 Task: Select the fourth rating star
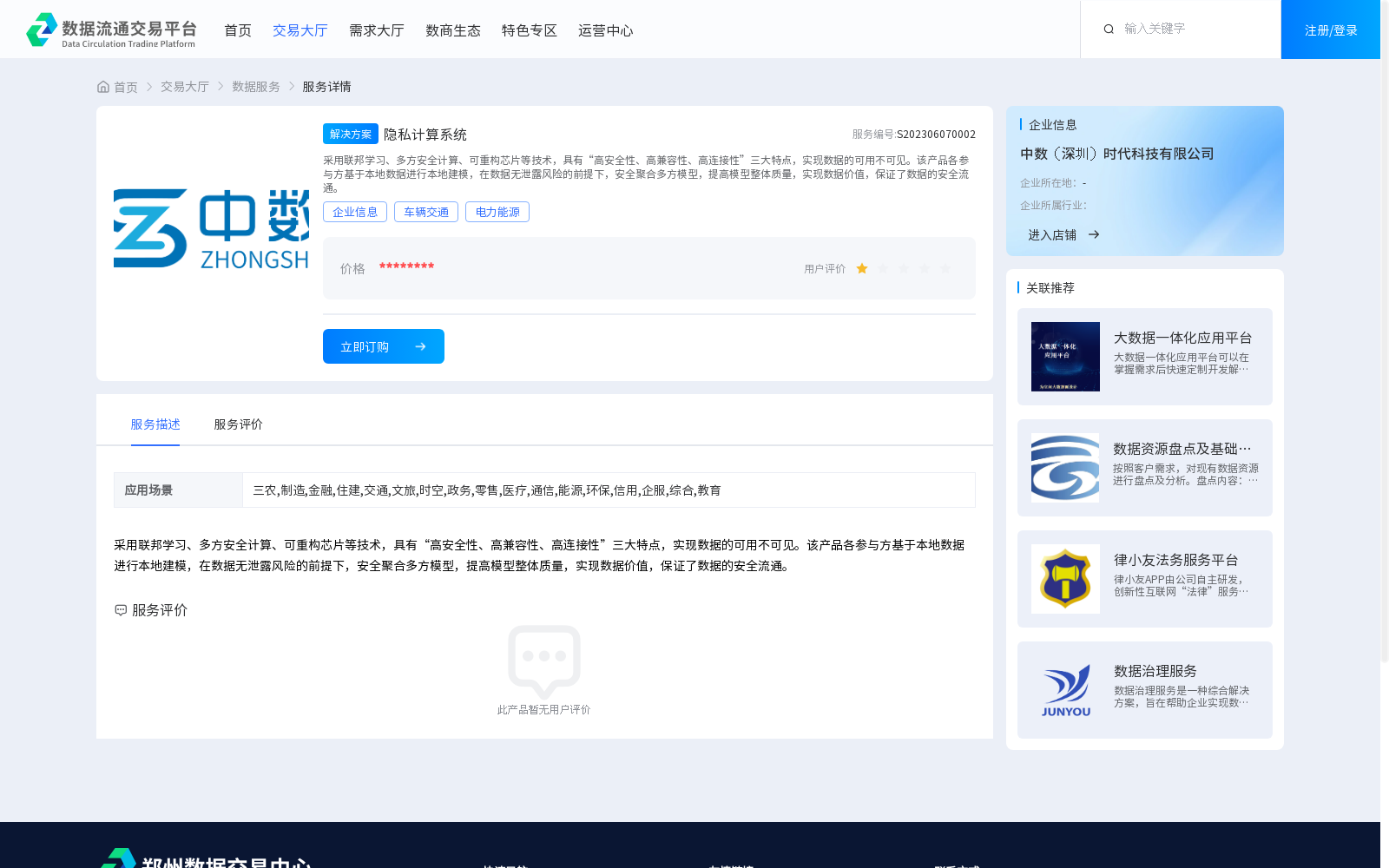point(925,269)
